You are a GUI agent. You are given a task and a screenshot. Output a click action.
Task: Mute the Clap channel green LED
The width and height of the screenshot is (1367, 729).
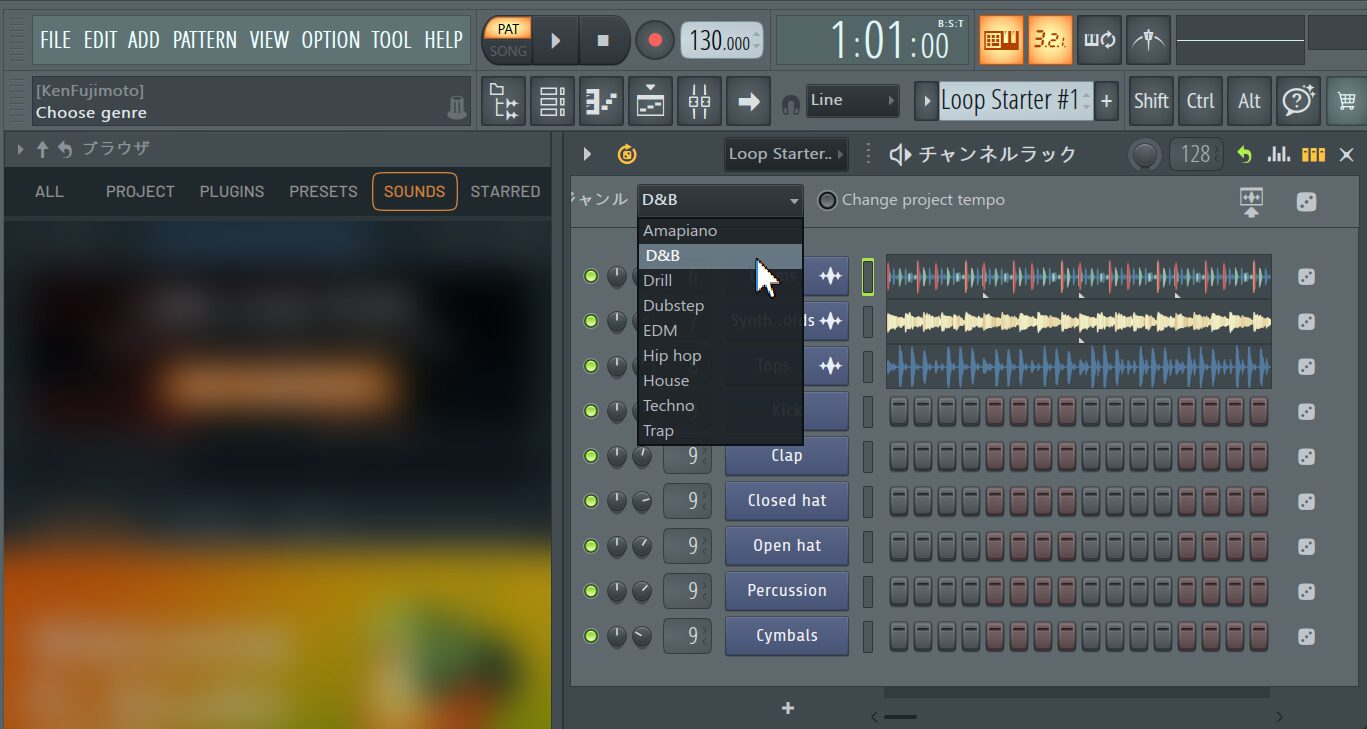[x=591, y=456]
